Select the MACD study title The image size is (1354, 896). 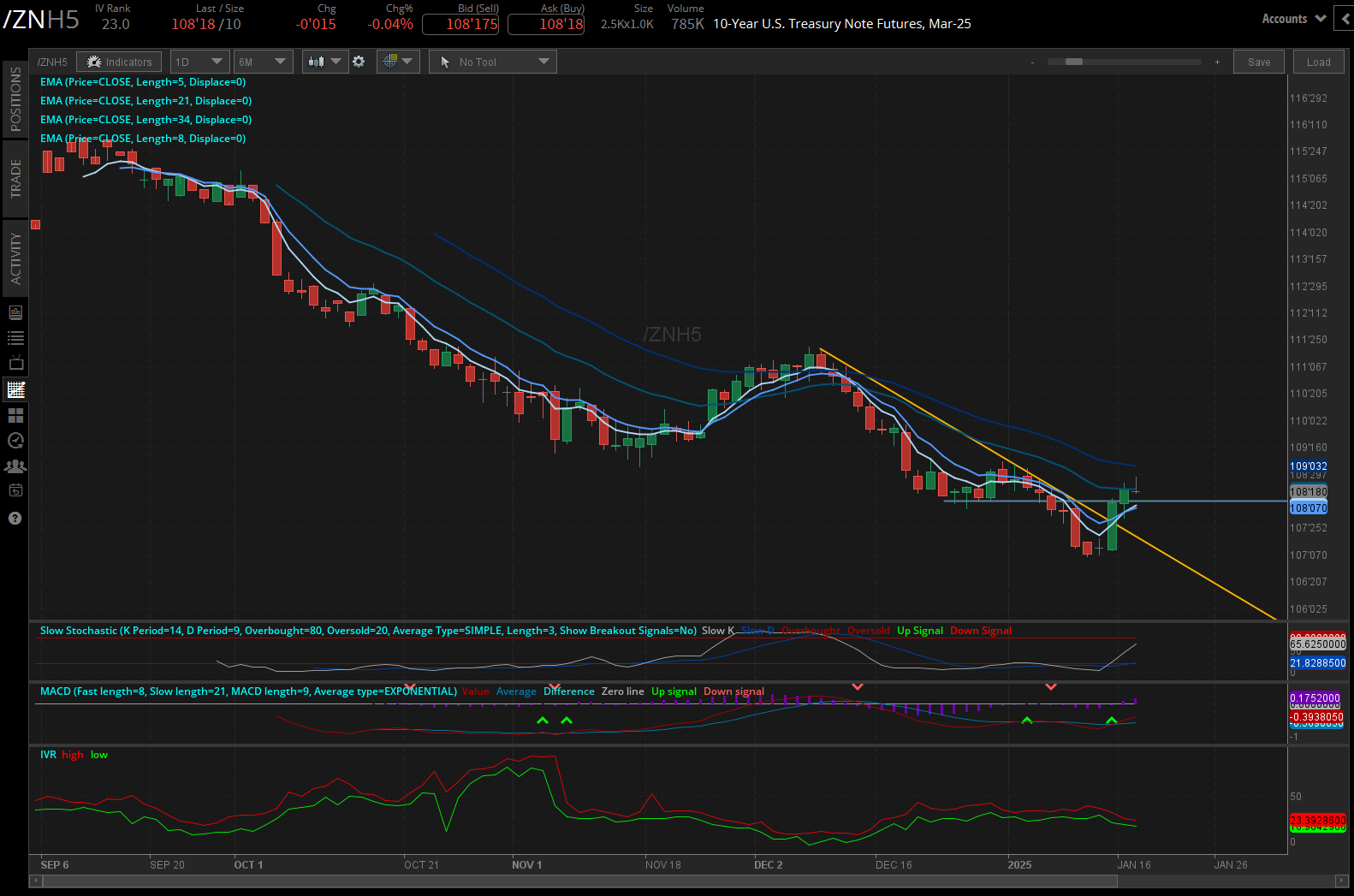[248, 691]
